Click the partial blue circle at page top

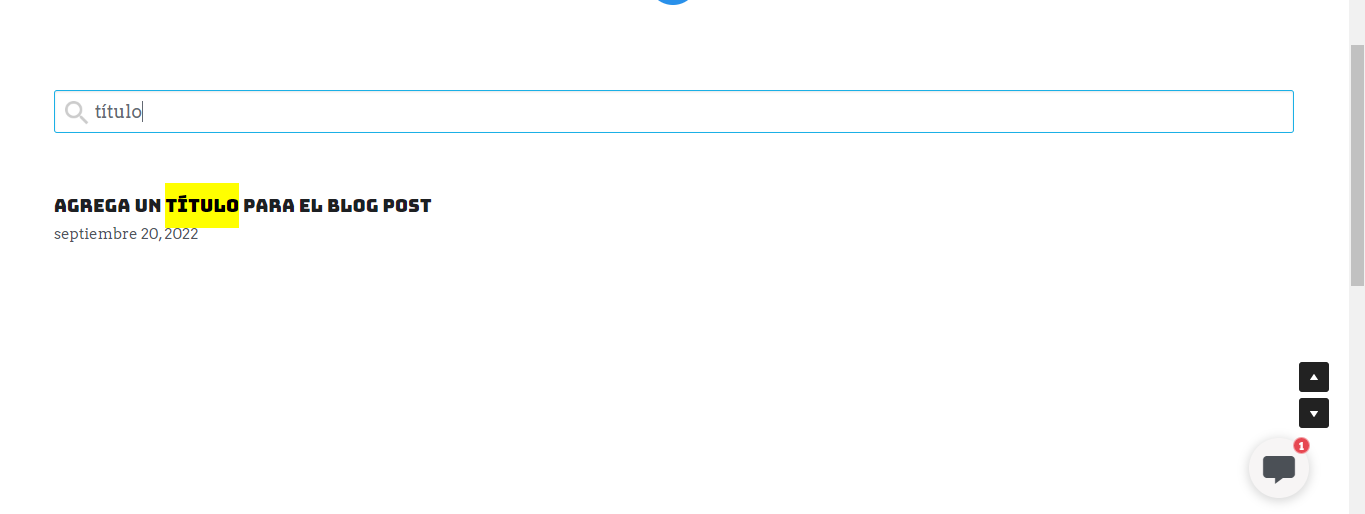(674, 2)
